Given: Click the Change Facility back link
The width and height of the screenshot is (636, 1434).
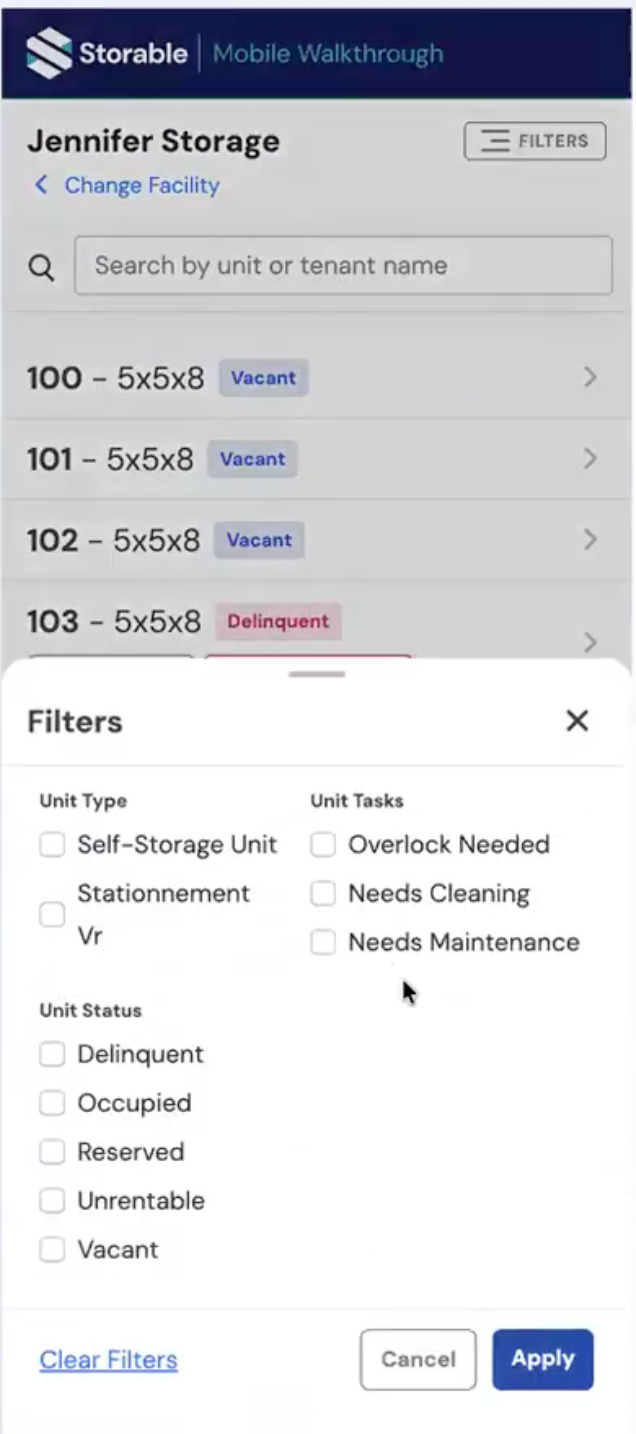Looking at the screenshot, I should [127, 185].
